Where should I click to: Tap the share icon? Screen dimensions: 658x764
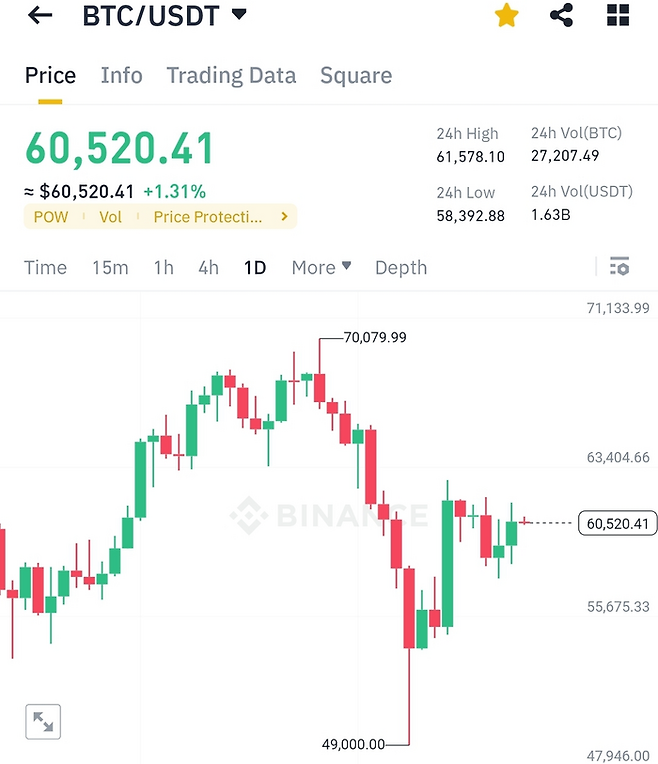(562, 16)
